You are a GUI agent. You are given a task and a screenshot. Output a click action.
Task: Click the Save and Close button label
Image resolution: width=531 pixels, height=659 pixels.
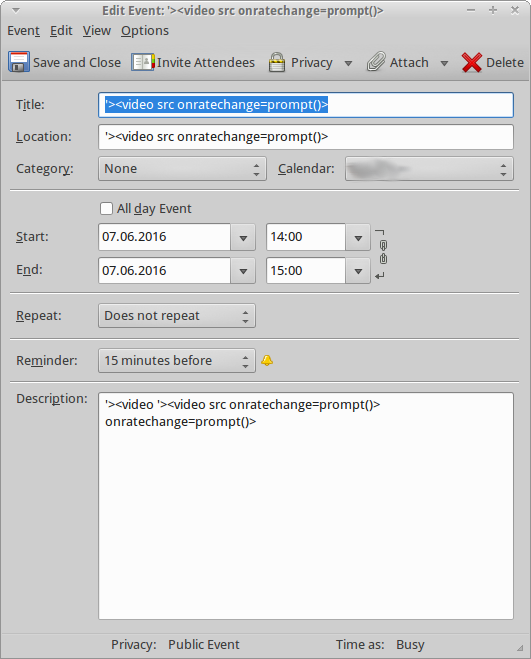tap(77, 62)
